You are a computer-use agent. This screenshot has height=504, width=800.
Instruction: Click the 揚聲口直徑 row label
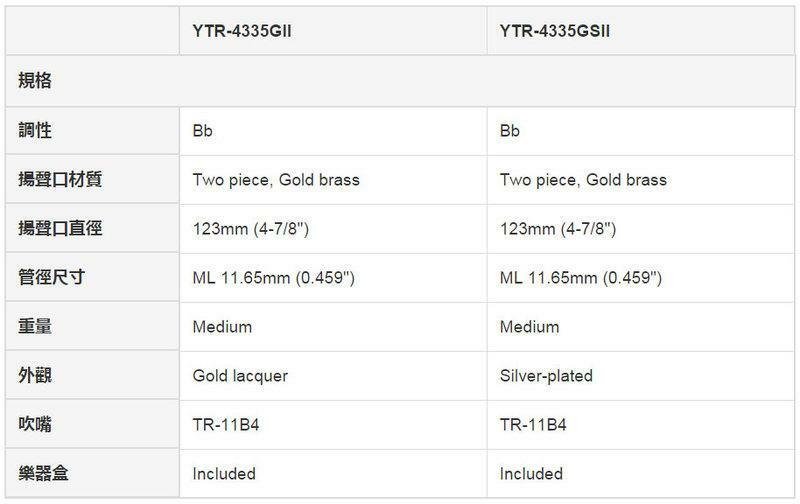60,229
